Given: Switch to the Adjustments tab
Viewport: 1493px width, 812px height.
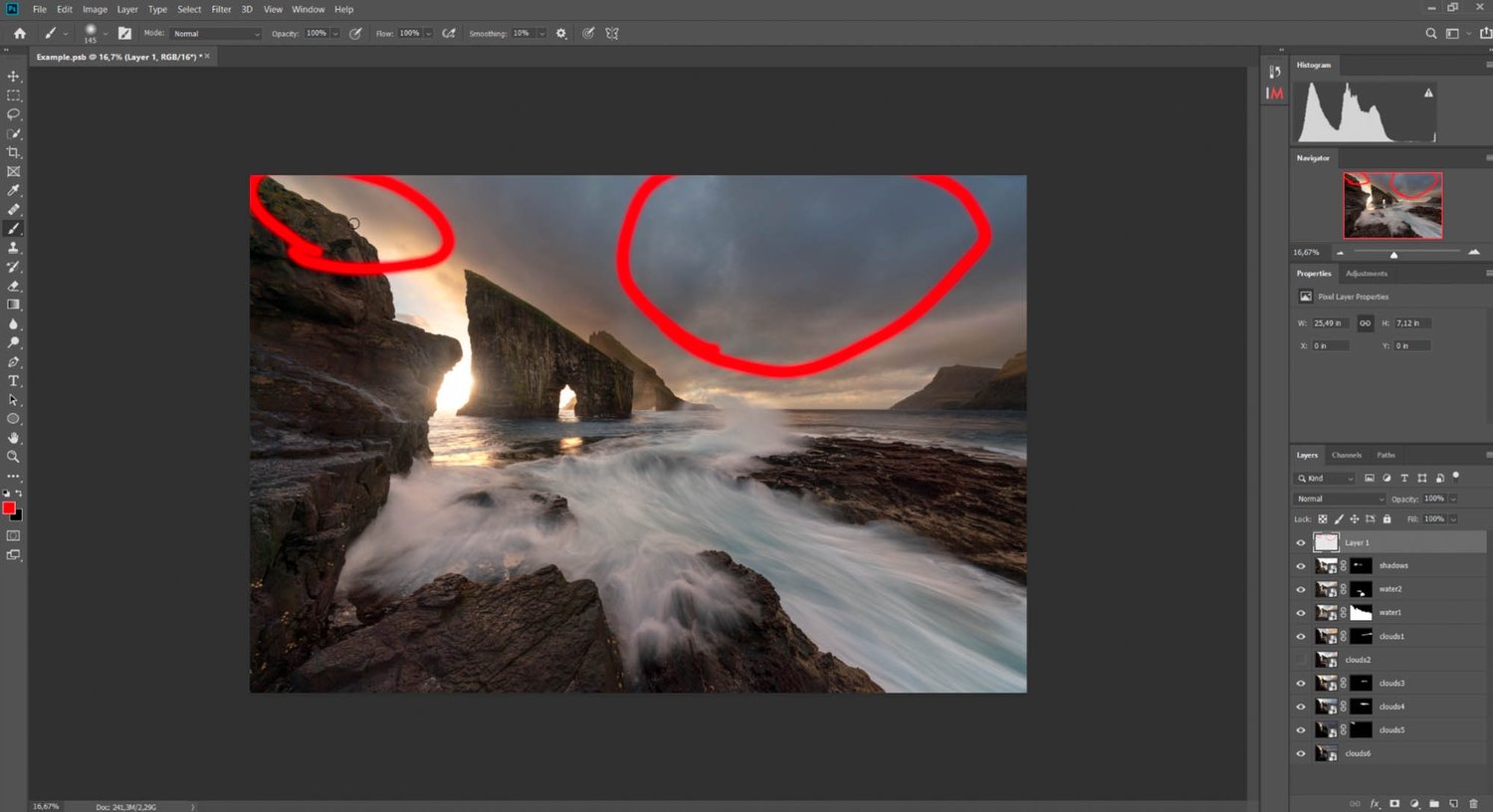Looking at the screenshot, I should (1367, 274).
